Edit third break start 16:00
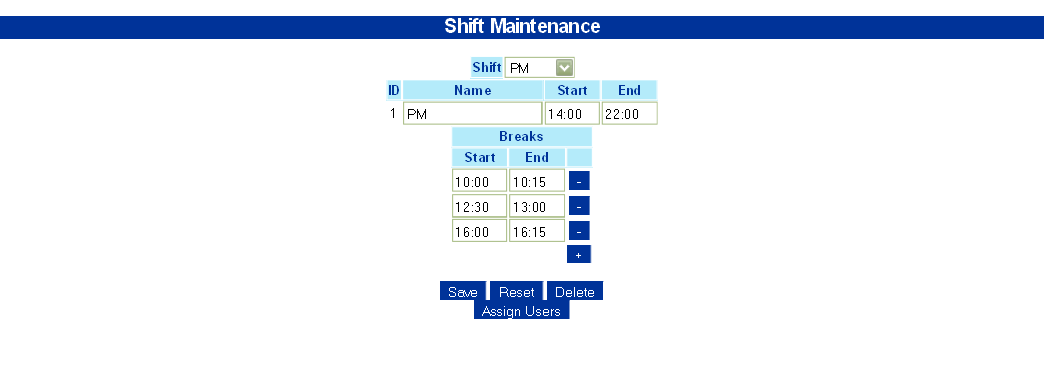Image resolution: width=1044 pixels, height=366 pixels. 479,231
